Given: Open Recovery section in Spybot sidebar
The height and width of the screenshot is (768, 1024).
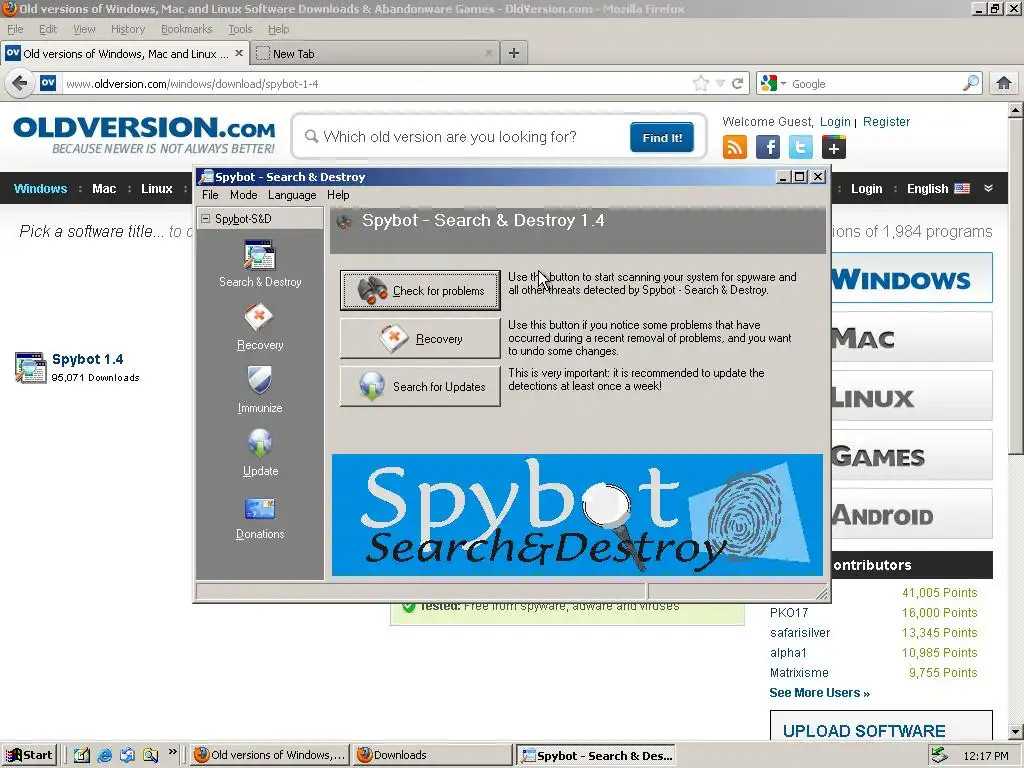Looking at the screenshot, I should point(260,327).
